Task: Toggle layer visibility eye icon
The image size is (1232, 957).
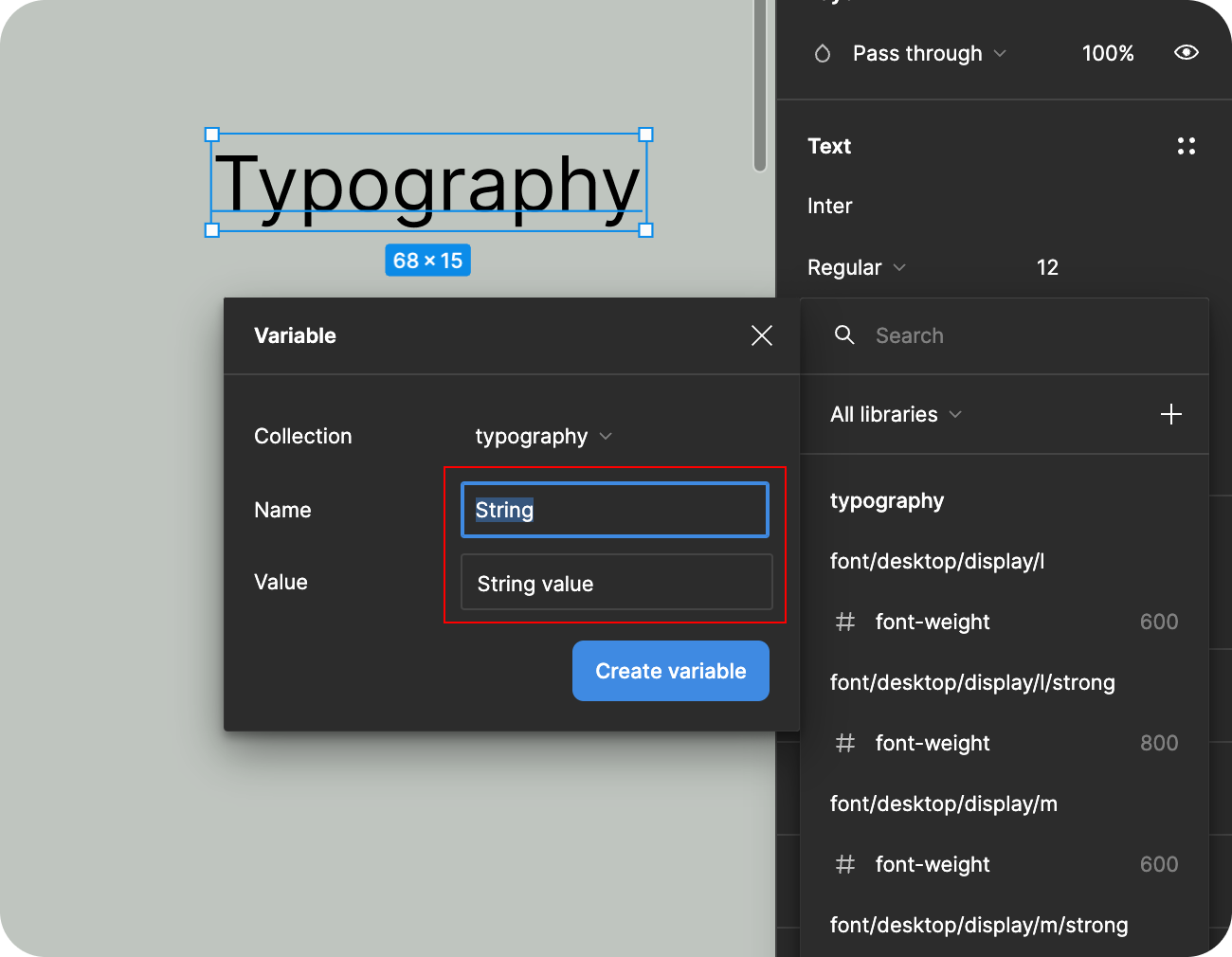Action: click(1187, 53)
